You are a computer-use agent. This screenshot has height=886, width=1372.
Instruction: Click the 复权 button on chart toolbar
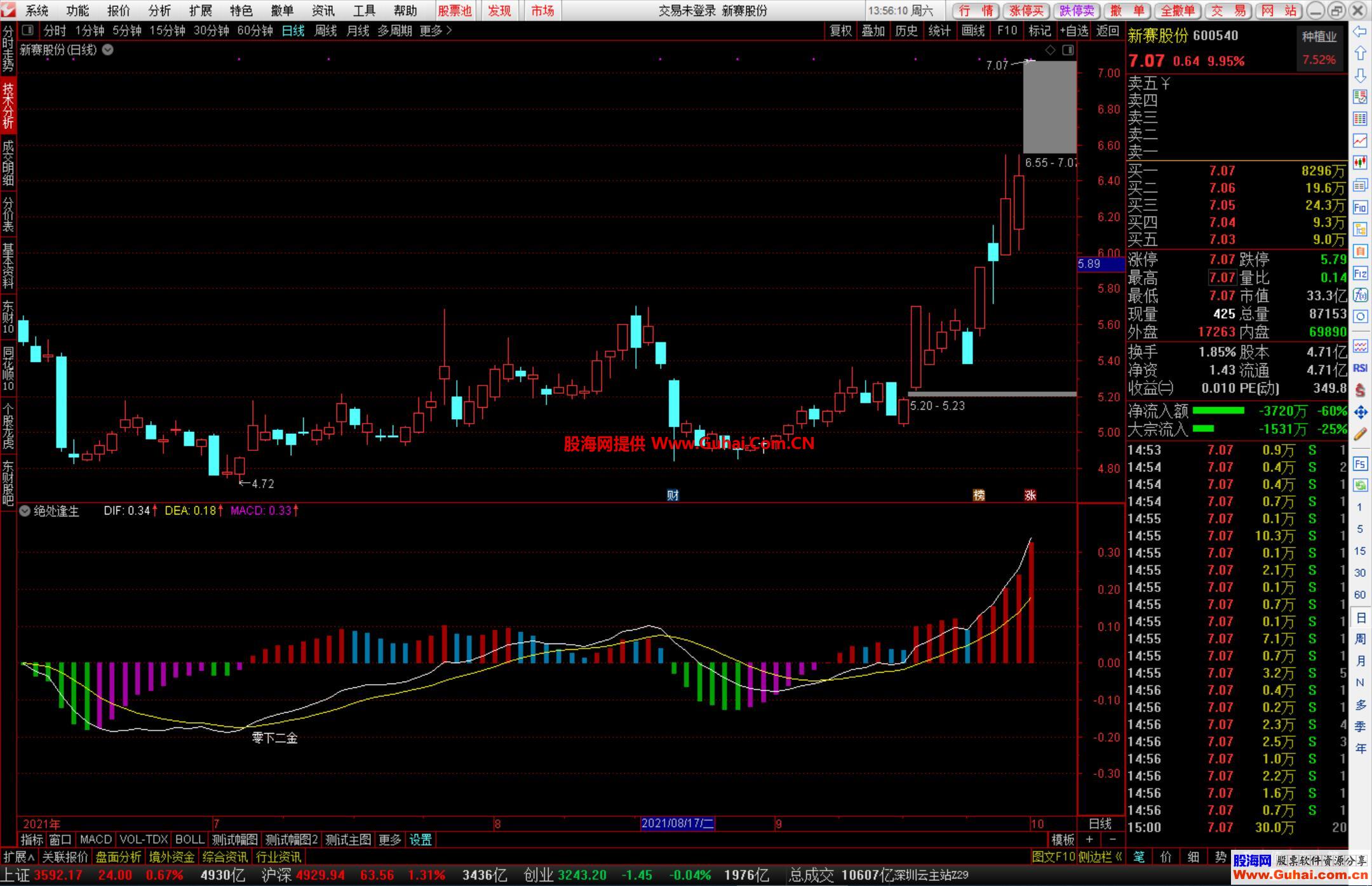tap(841, 30)
